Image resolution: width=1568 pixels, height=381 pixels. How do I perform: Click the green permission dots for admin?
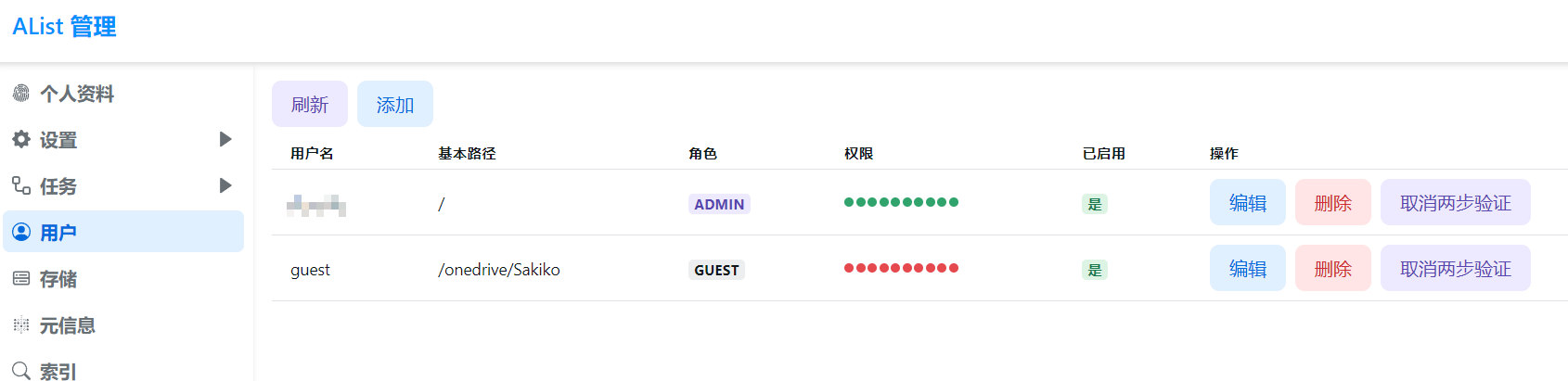pos(901,202)
